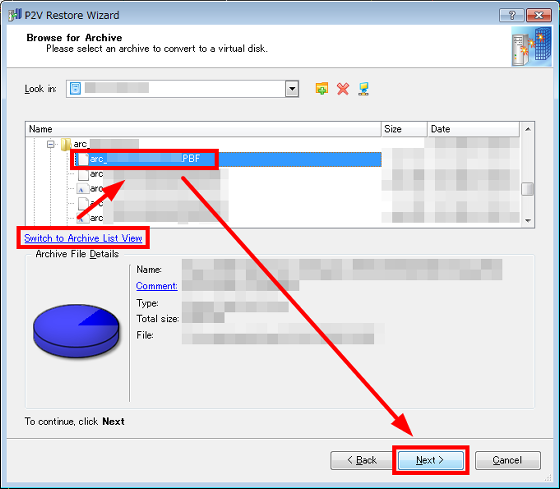Open the Look in dropdown arrow
560x489 pixels.
tap(292, 89)
